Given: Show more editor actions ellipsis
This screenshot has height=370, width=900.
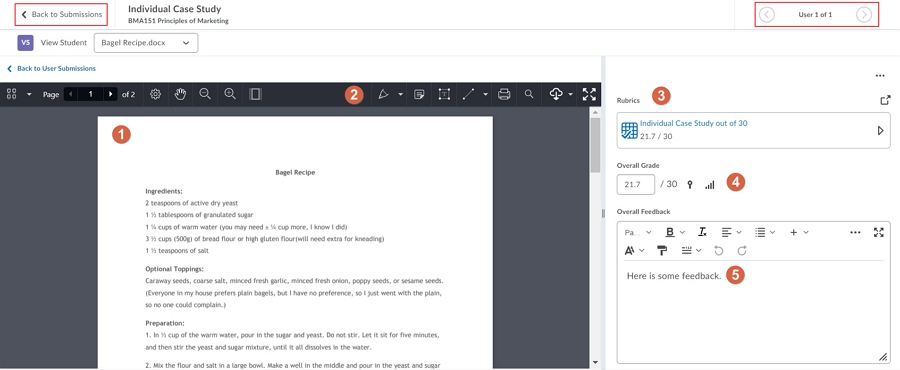Looking at the screenshot, I should pyautogui.click(x=855, y=232).
